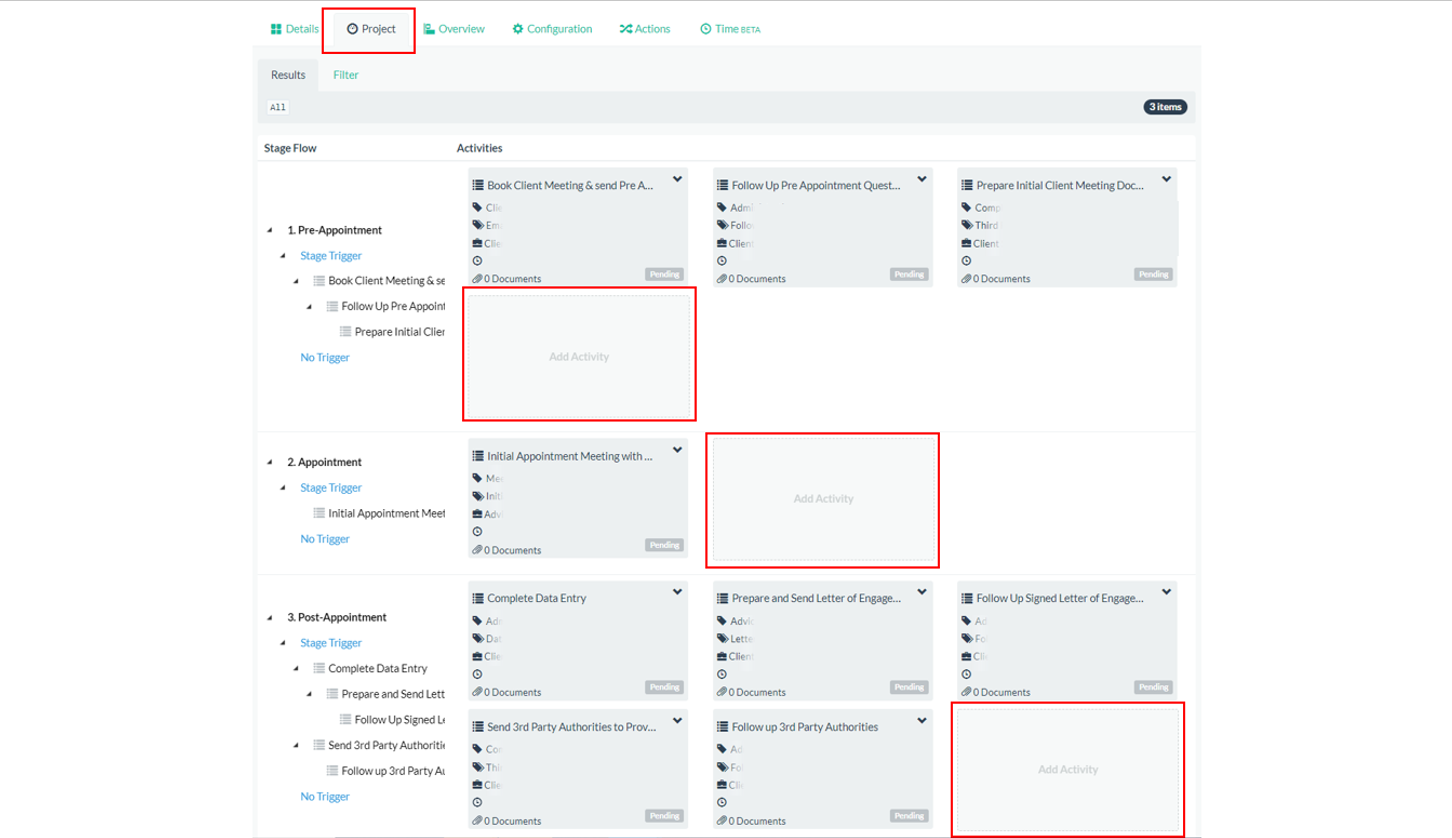Click list icon on Follow up 3rd Party Authorities card
The width and height of the screenshot is (1452, 838).
click(x=722, y=727)
